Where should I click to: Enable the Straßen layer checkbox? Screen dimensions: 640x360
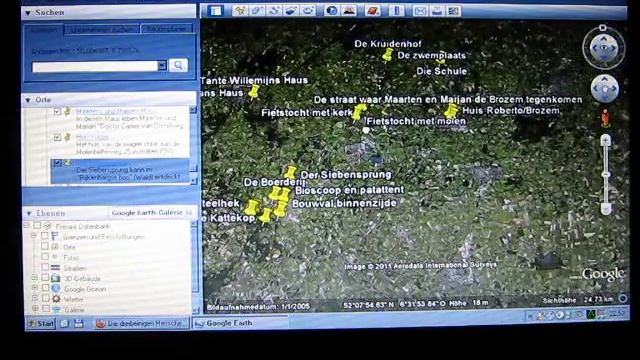coord(45,267)
